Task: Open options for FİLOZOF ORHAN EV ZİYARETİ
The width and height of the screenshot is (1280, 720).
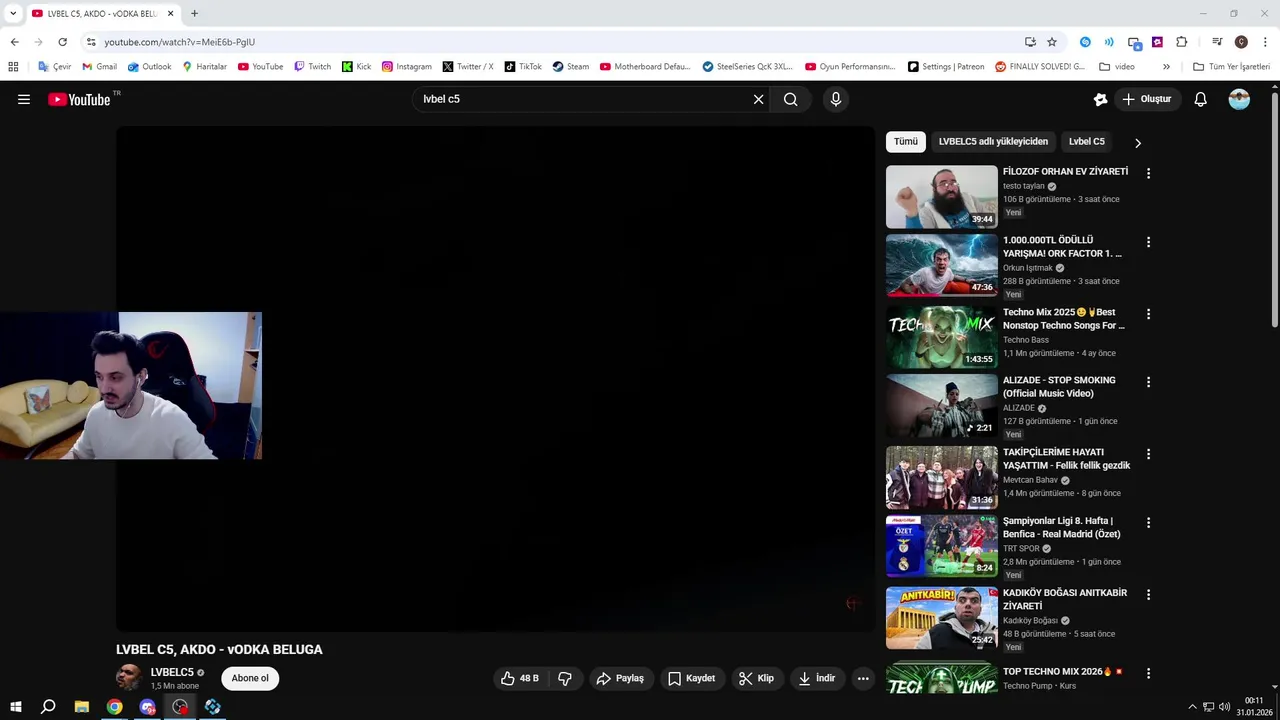Action: pyautogui.click(x=1148, y=173)
